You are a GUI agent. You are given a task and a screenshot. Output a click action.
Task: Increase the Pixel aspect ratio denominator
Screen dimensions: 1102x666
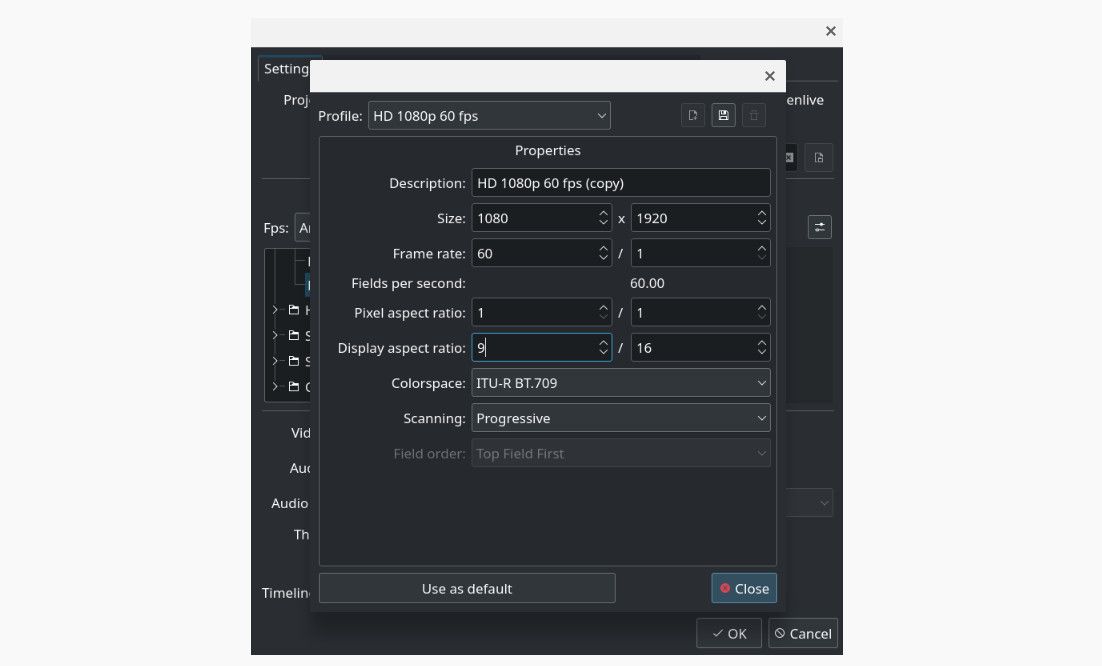point(762,306)
